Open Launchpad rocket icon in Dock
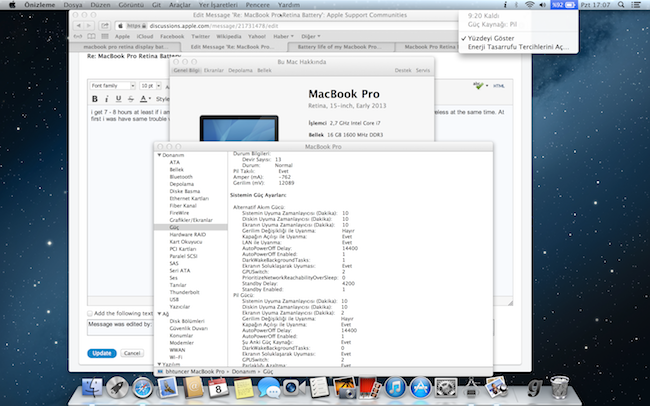This screenshot has width=650, height=406. [x=117, y=387]
